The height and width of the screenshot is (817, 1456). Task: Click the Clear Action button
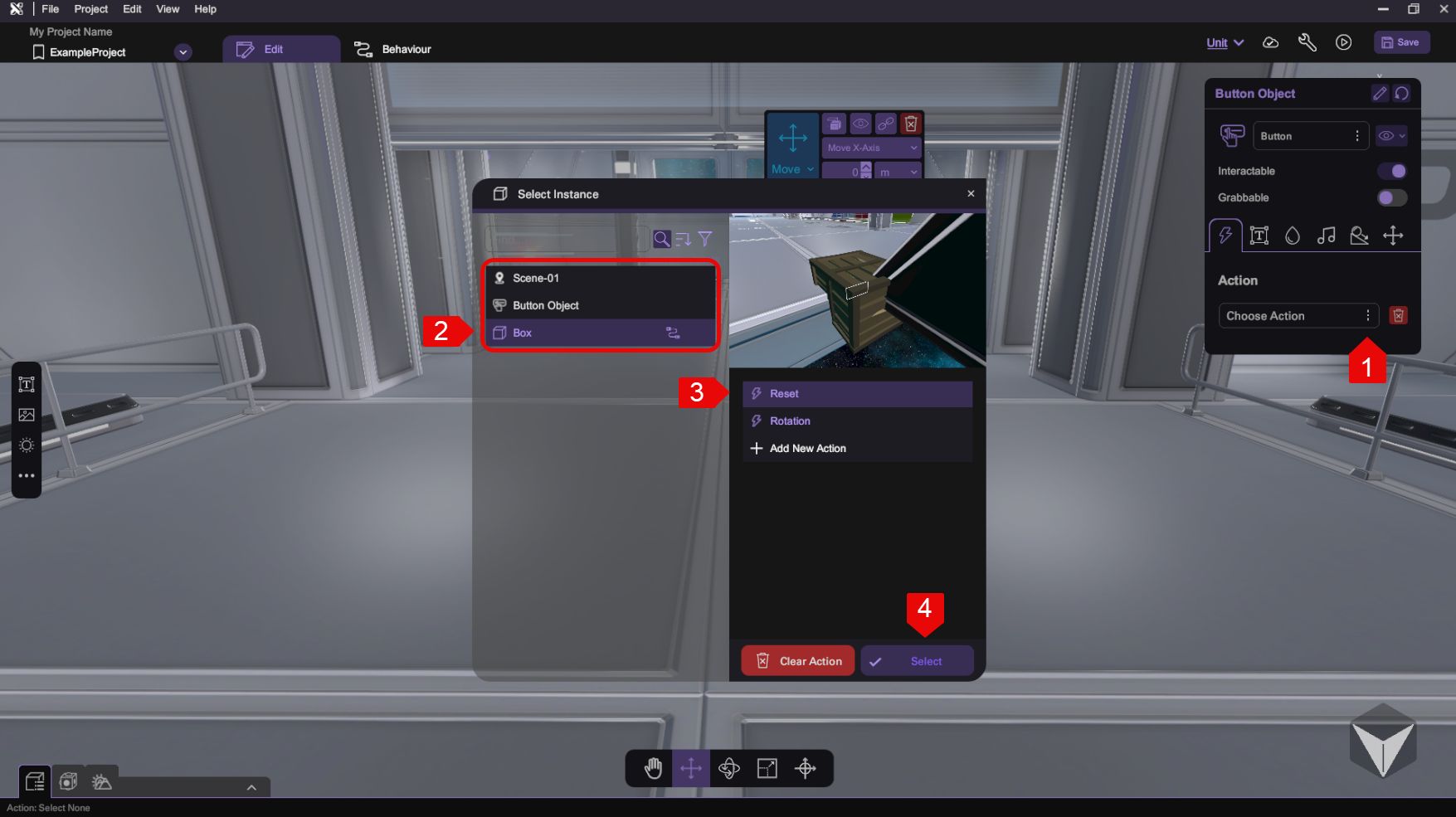point(797,661)
